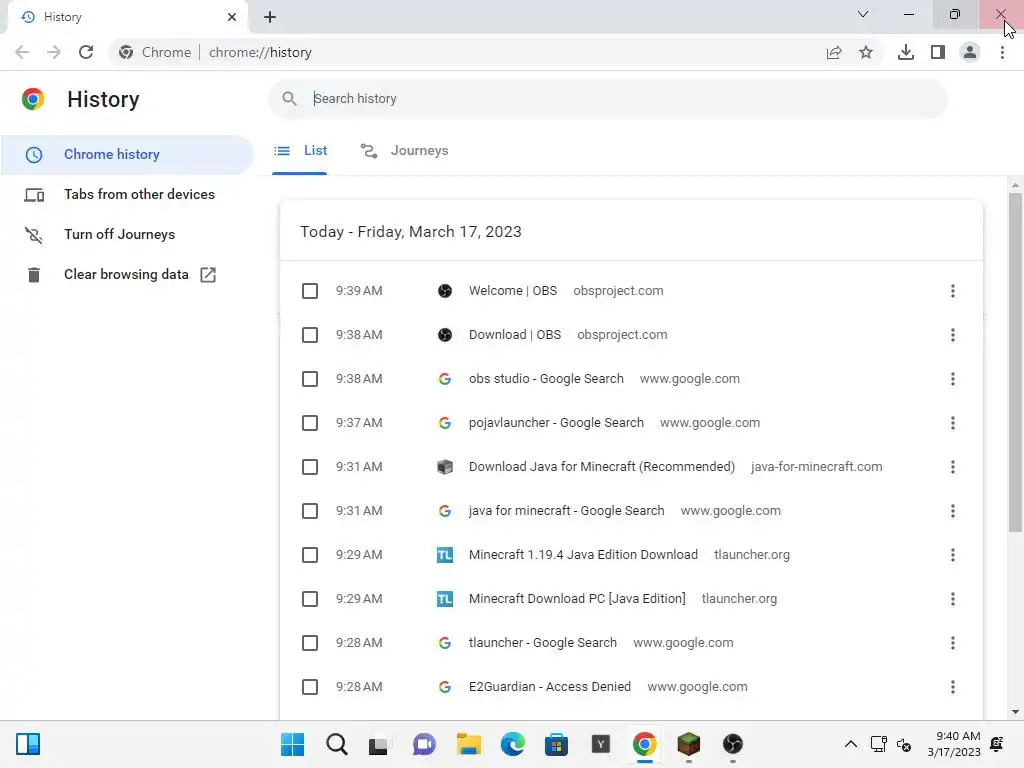This screenshot has width=1024, height=768.
Task: Open the Download | OBS history link
Action: pos(515,335)
